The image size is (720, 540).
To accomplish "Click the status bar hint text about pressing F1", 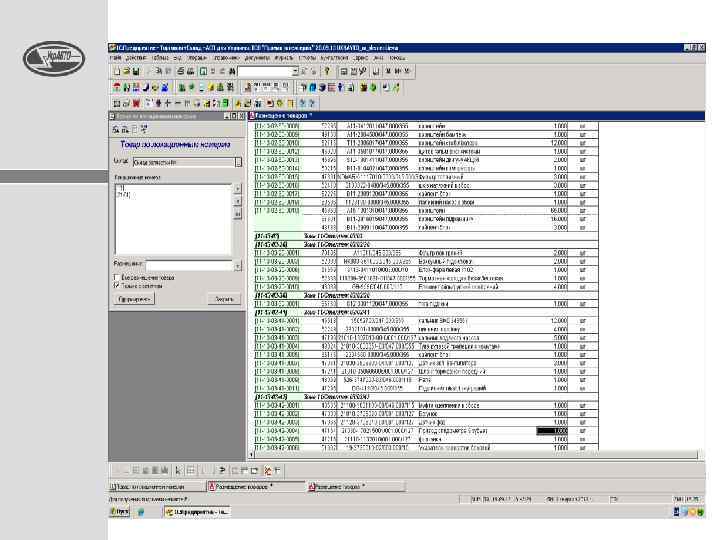I will pos(148,499).
